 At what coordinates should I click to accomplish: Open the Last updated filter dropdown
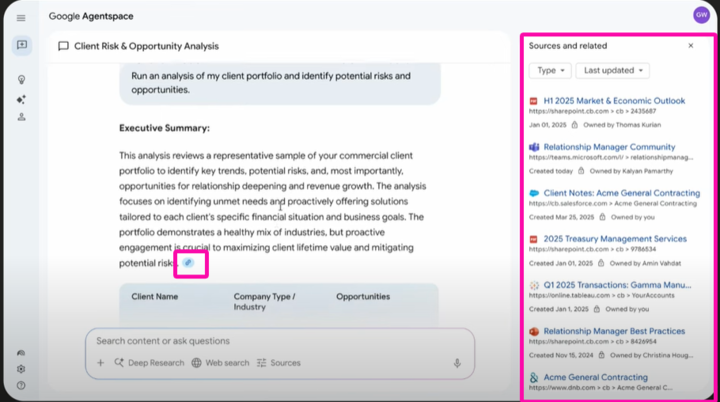(x=613, y=70)
